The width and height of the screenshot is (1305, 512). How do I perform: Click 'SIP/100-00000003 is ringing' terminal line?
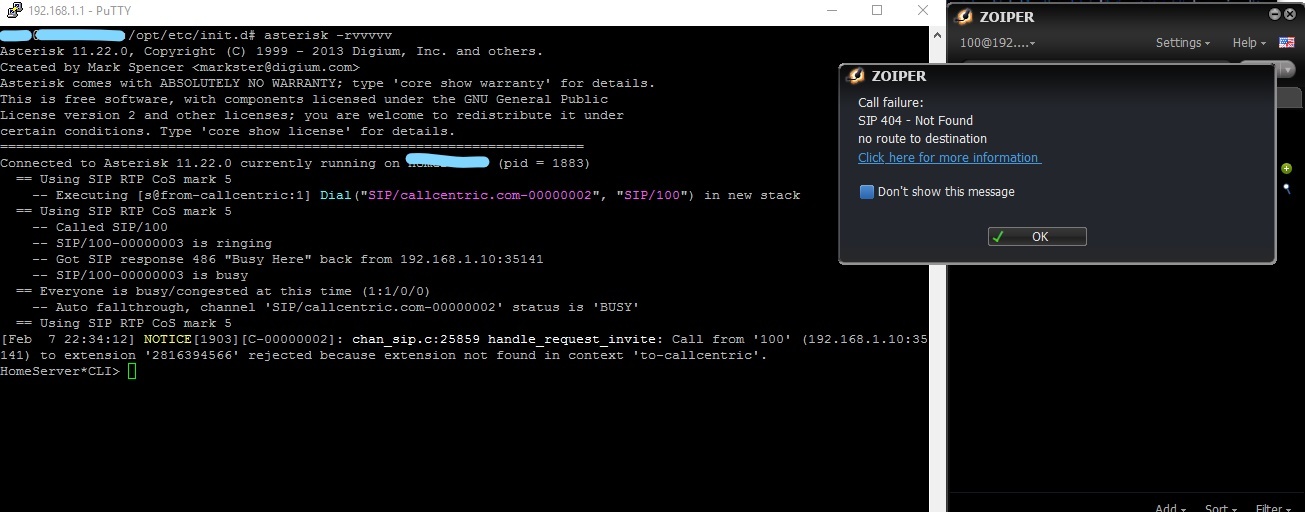(x=152, y=243)
